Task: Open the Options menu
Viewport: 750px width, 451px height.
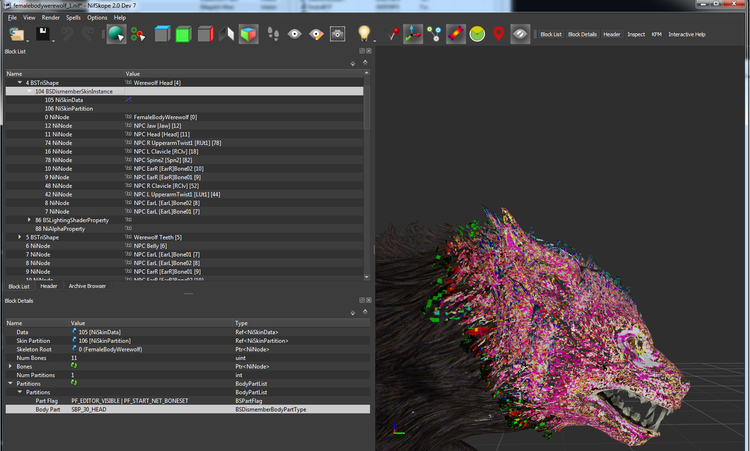Action: [97, 18]
